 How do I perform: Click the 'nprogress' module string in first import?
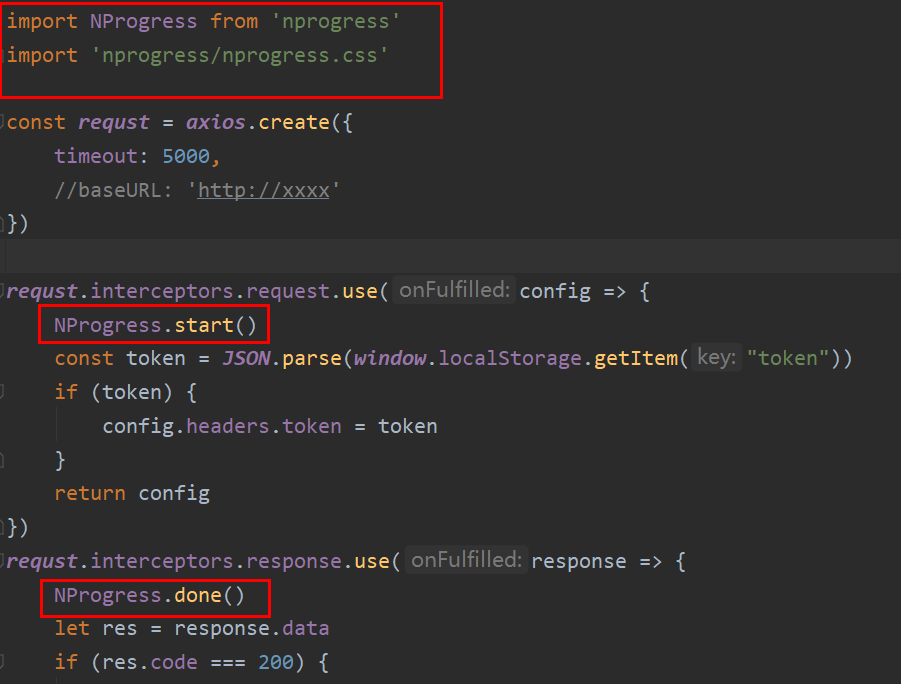point(335,22)
